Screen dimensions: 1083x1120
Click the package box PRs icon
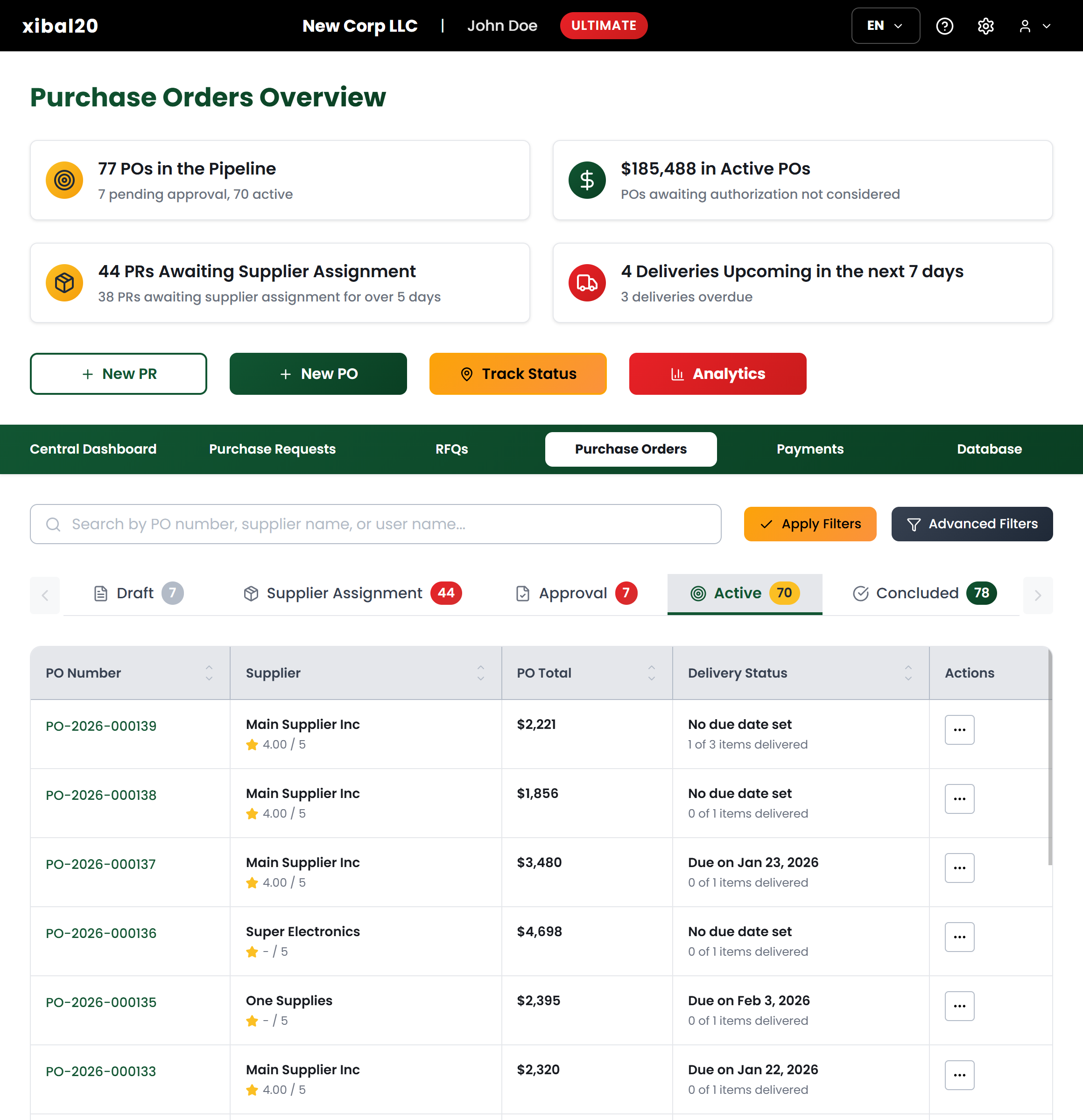(x=64, y=283)
